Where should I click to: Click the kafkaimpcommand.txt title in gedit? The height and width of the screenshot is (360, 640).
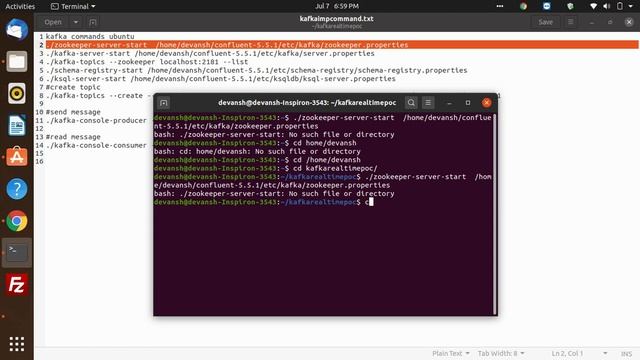pyautogui.click(x=336, y=19)
